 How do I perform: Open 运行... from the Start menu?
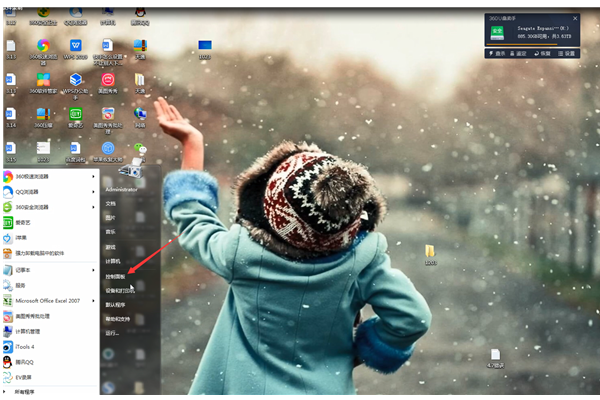112,333
